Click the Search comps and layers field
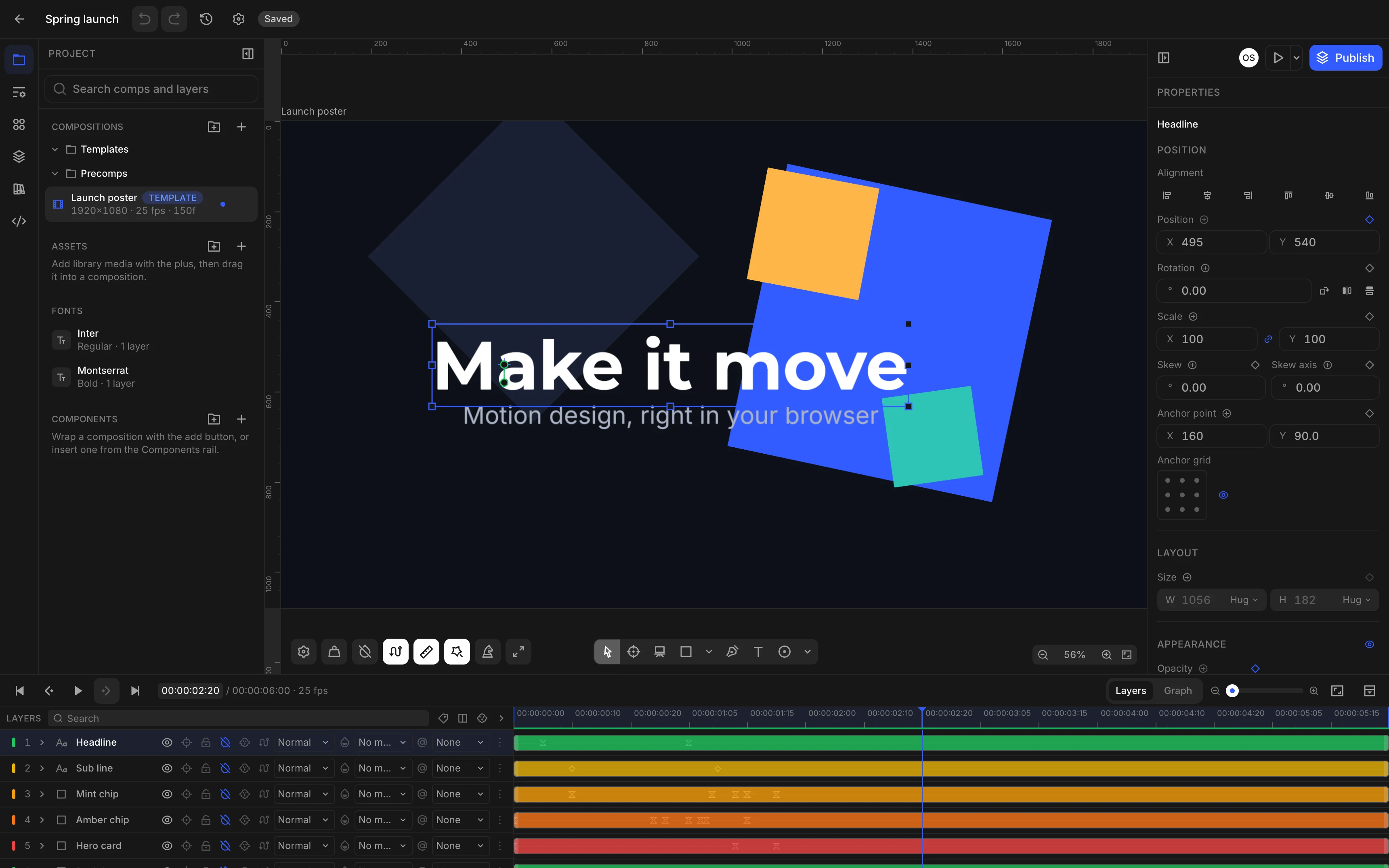The height and width of the screenshot is (868, 1389). [x=151, y=89]
